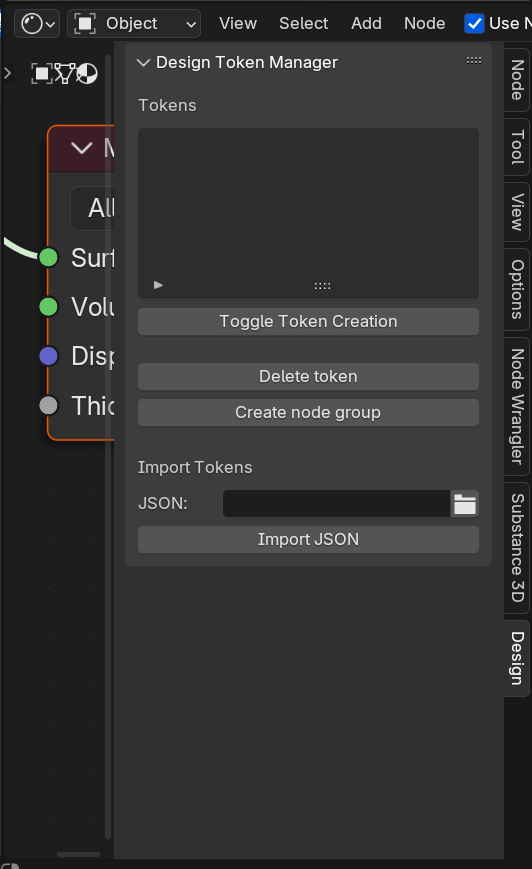Click the green Surface input socket
Image resolution: width=532 pixels, height=869 pixels.
(x=49, y=257)
